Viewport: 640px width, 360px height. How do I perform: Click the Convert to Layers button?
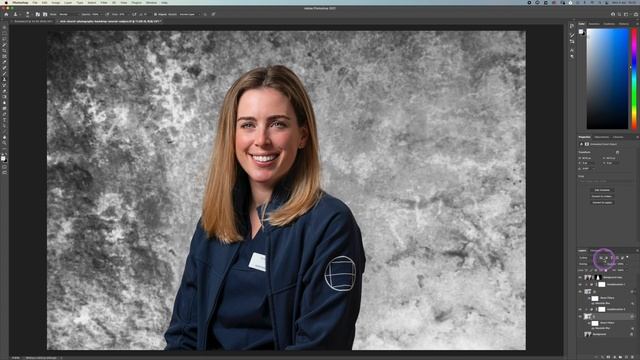[602, 202]
